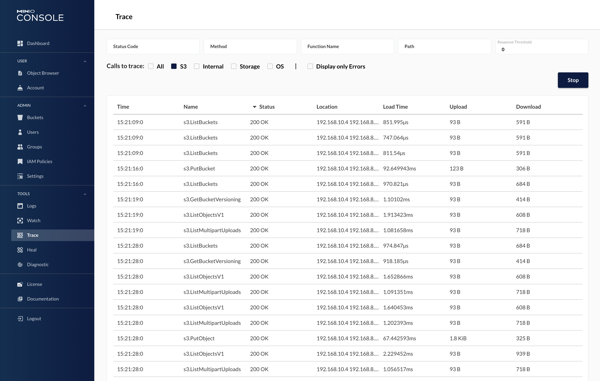
Task: Click the Diagnostic icon
Action: pyautogui.click(x=20, y=264)
